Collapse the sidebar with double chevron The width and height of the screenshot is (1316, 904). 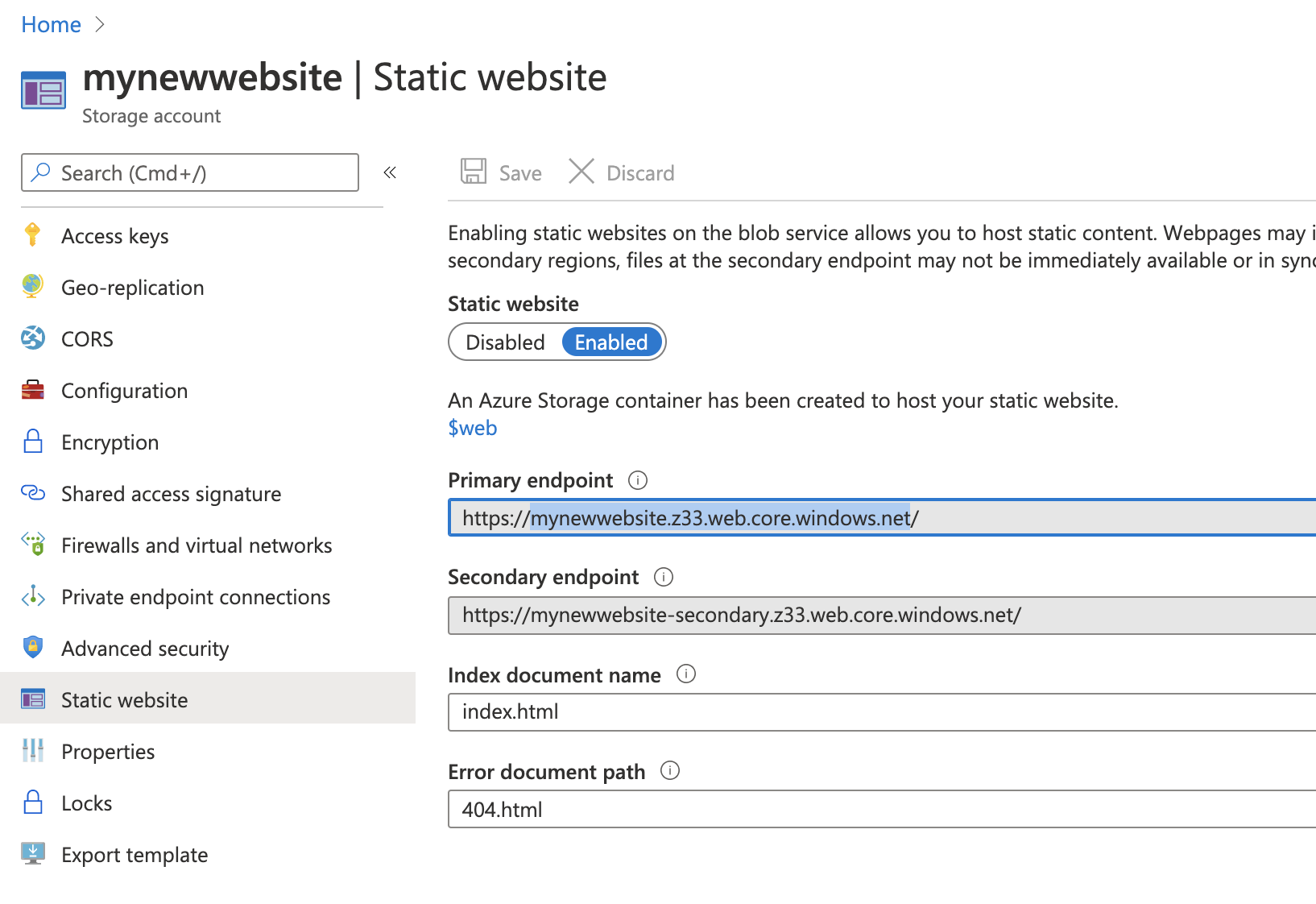[390, 172]
